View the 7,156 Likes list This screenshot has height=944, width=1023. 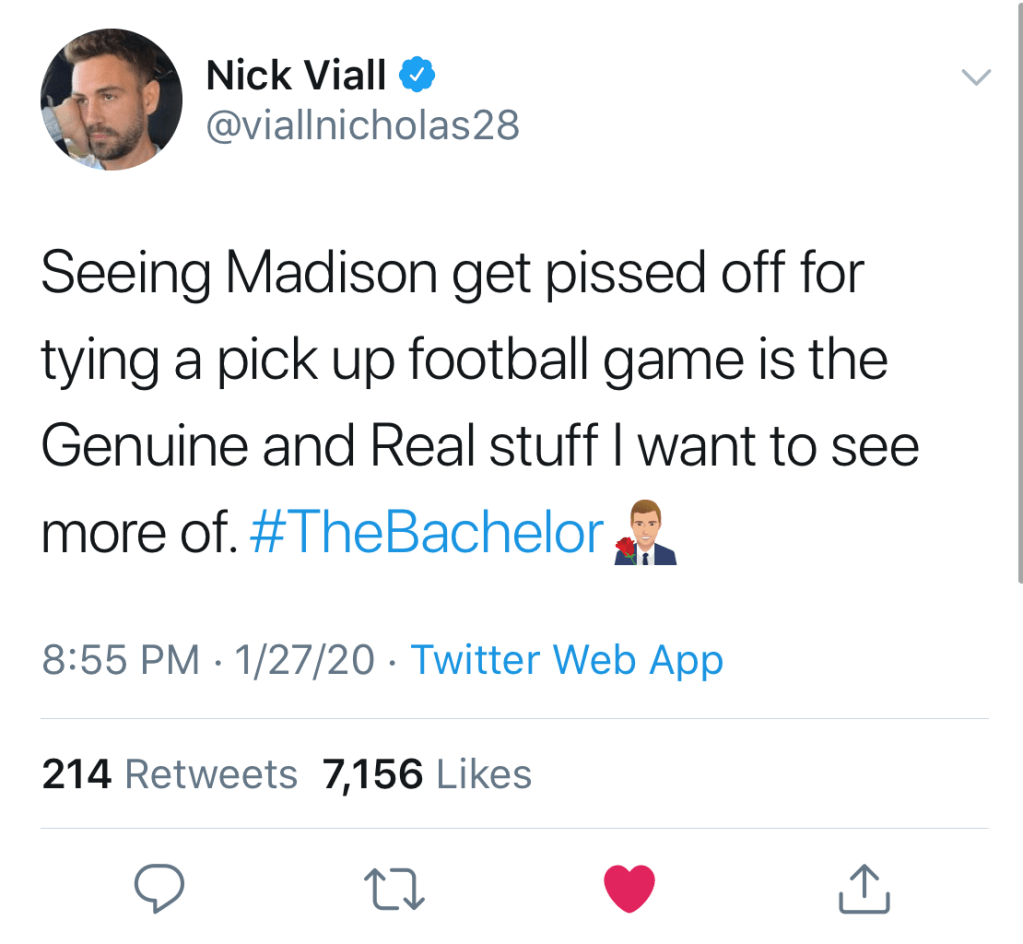tap(427, 774)
